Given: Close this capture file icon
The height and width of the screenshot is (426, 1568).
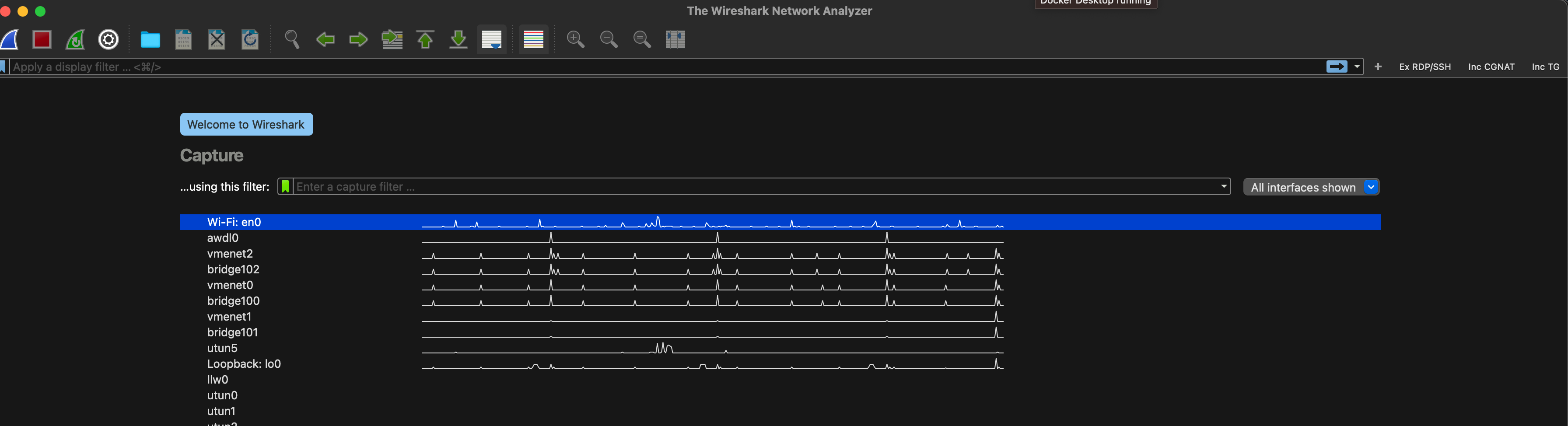Looking at the screenshot, I should click(217, 39).
